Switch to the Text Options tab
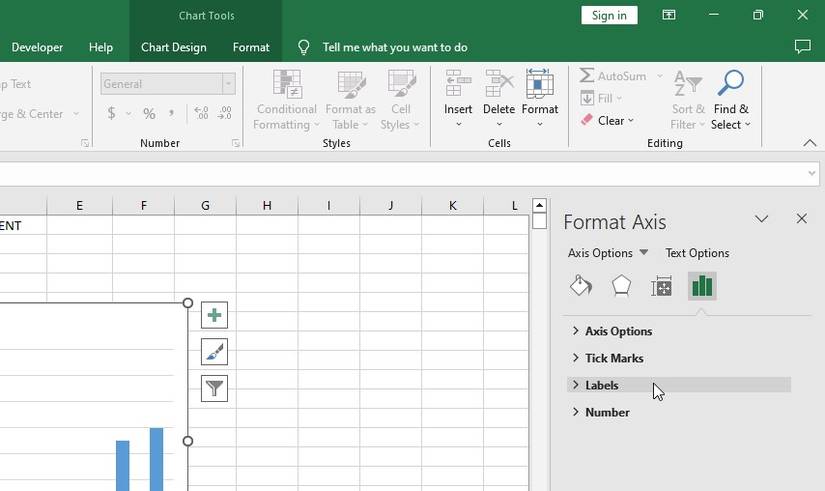 [697, 253]
